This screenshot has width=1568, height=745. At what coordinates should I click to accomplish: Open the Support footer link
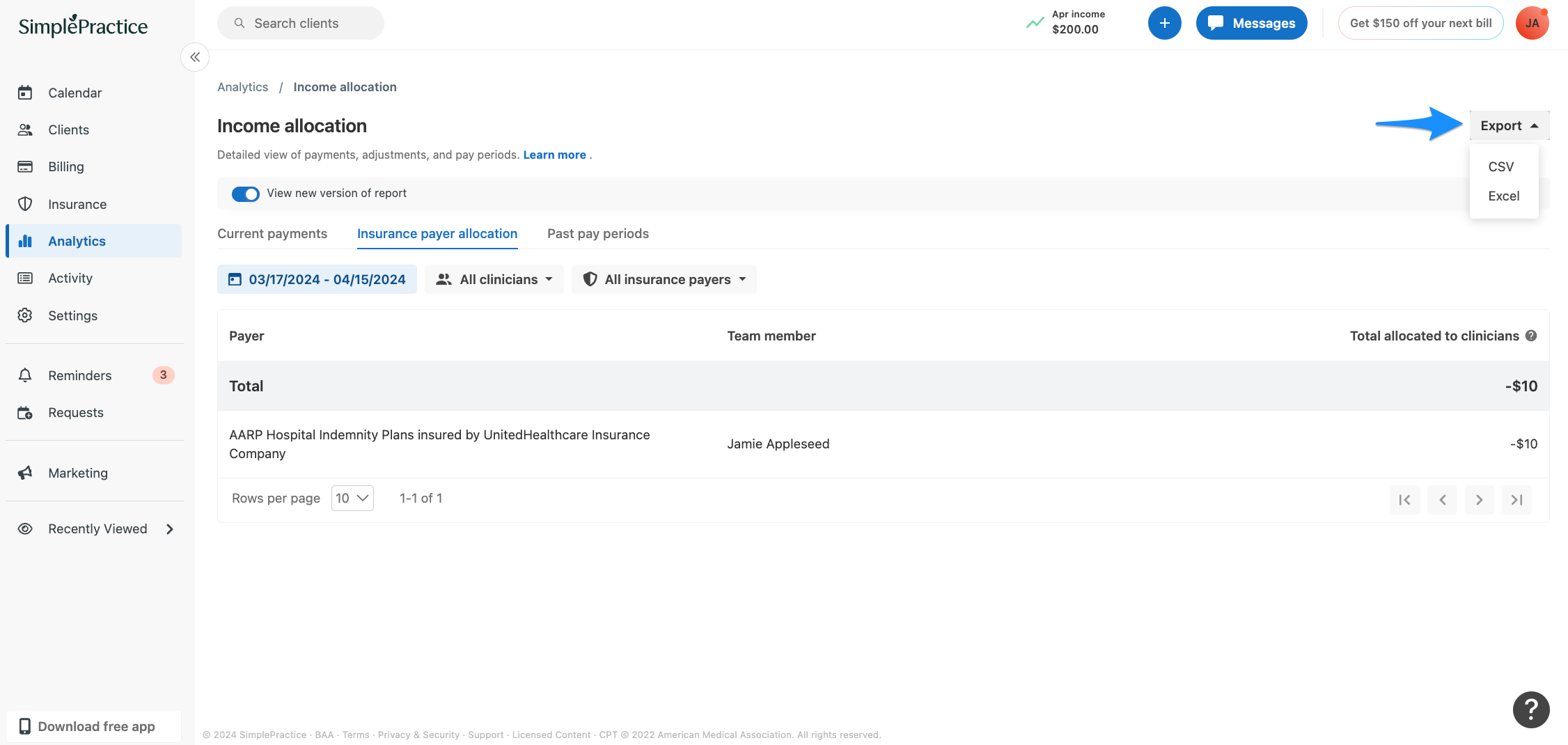(485, 735)
